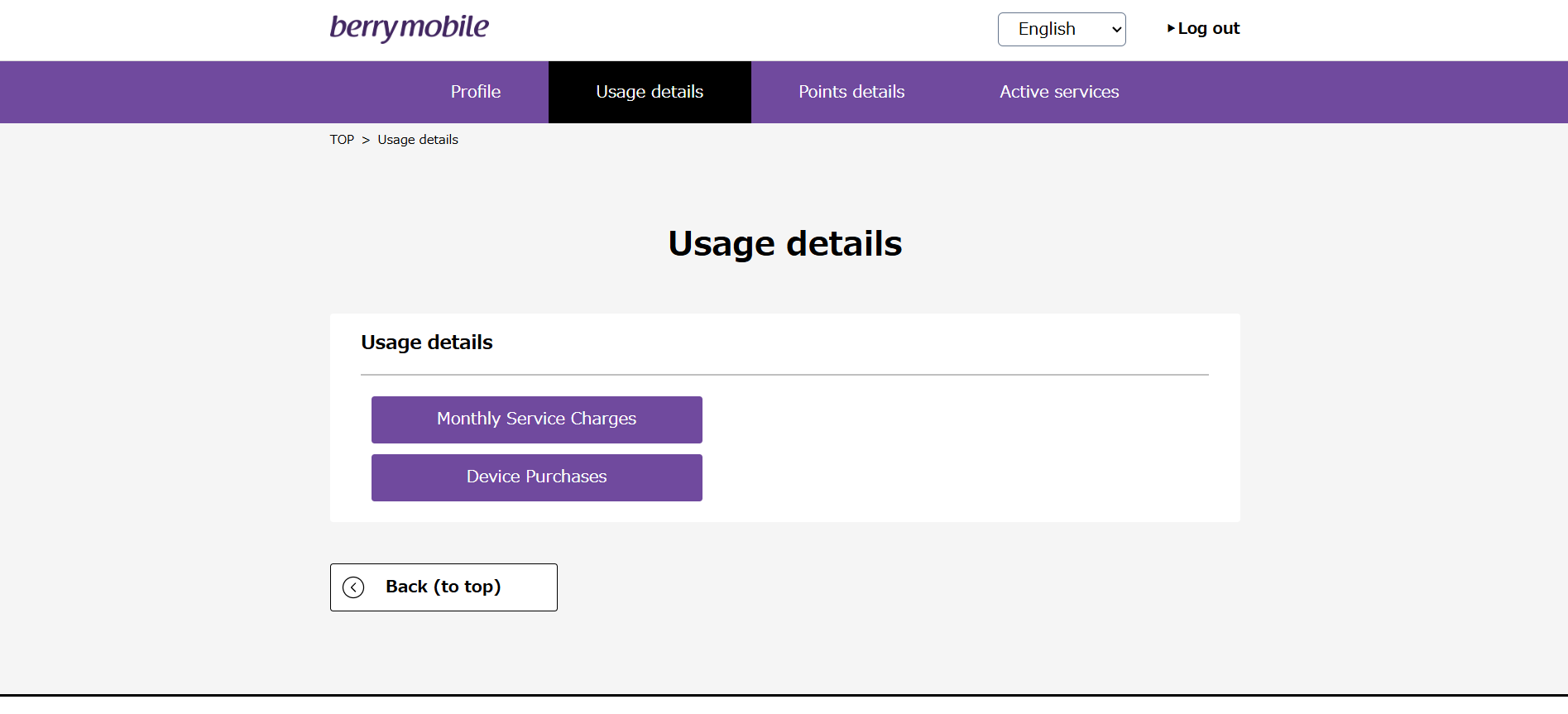Click the Usage details card heading

click(x=427, y=343)
